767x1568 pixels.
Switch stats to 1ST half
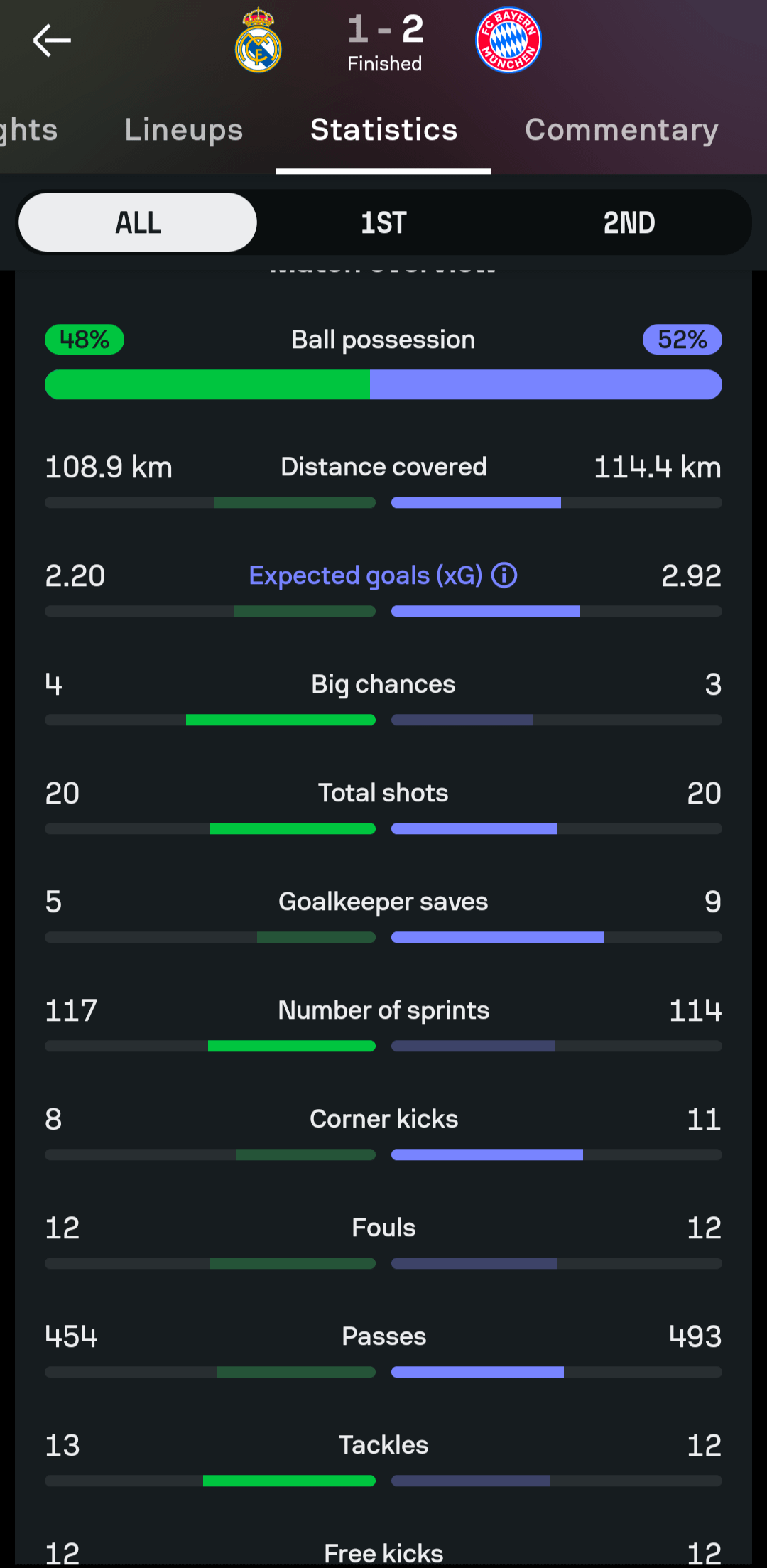pos(383,223)
